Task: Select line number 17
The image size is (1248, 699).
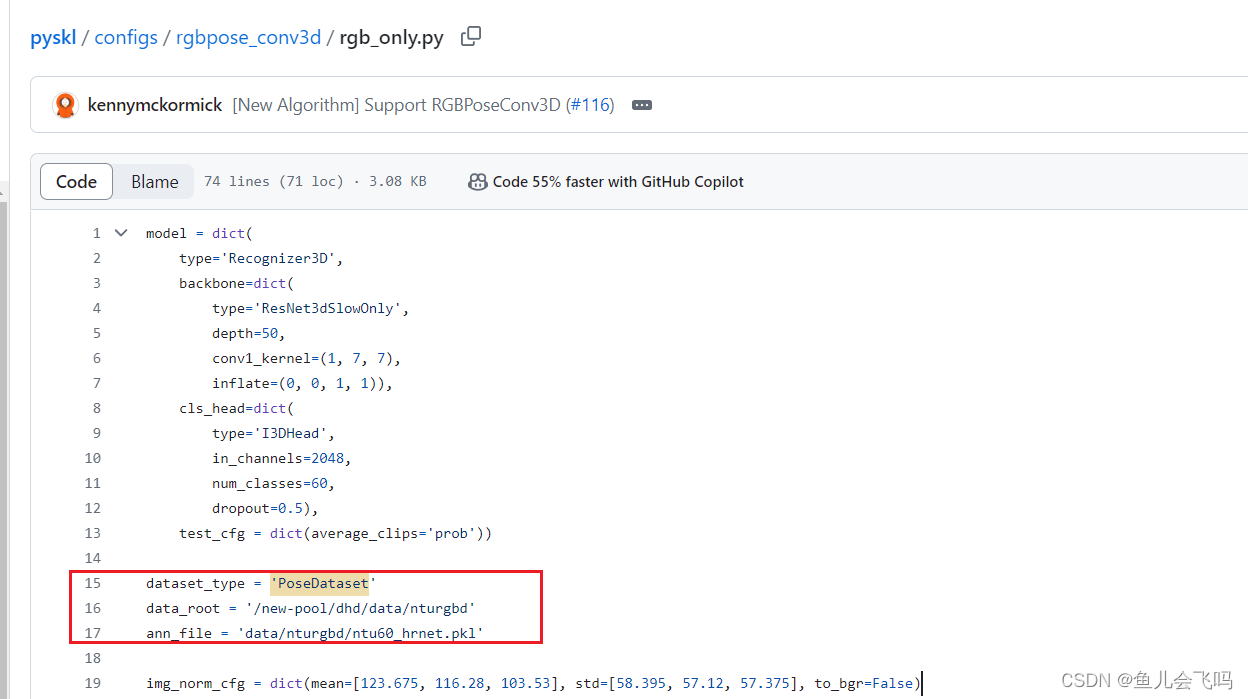Action: [x=93, y=633]
